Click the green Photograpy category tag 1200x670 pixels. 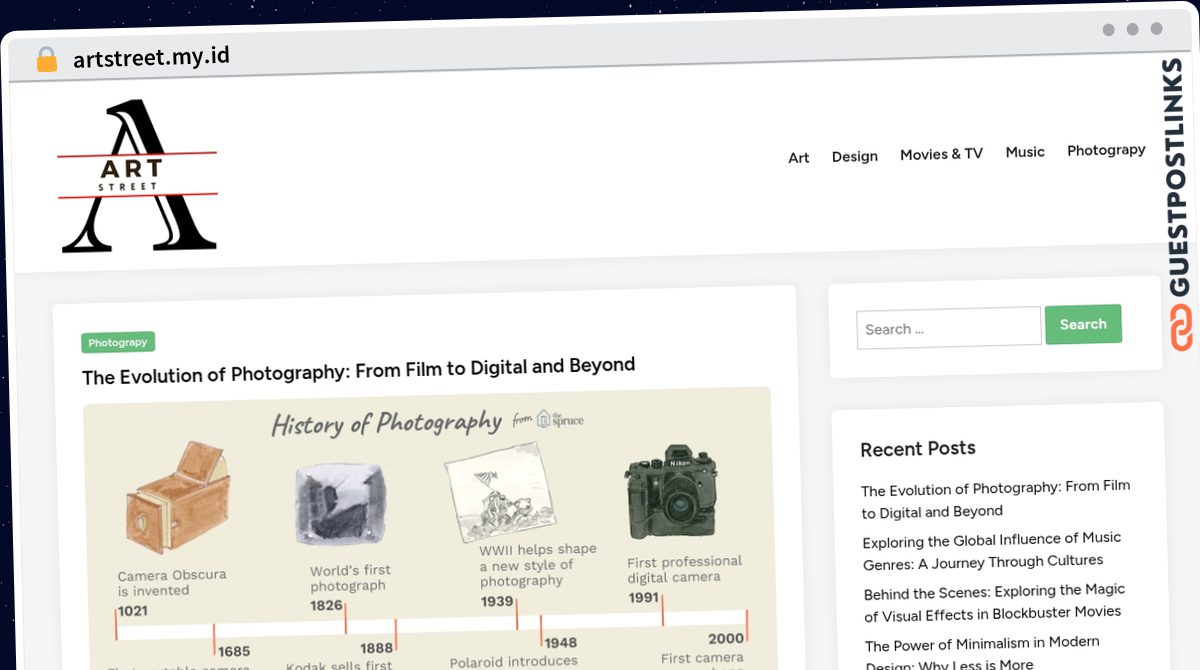tap(118, 343)
